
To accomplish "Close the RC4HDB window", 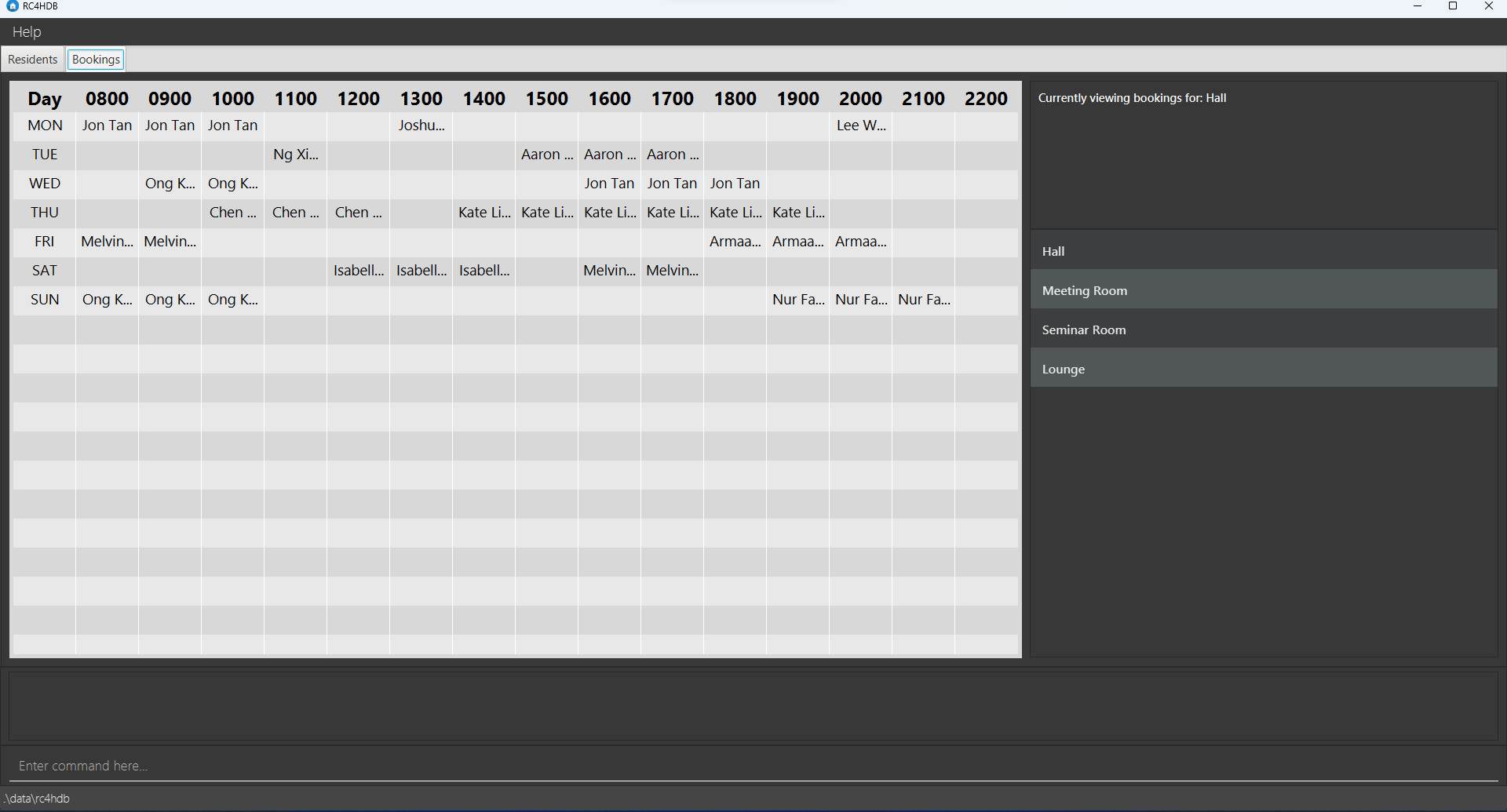I will tap(1489, 6).
